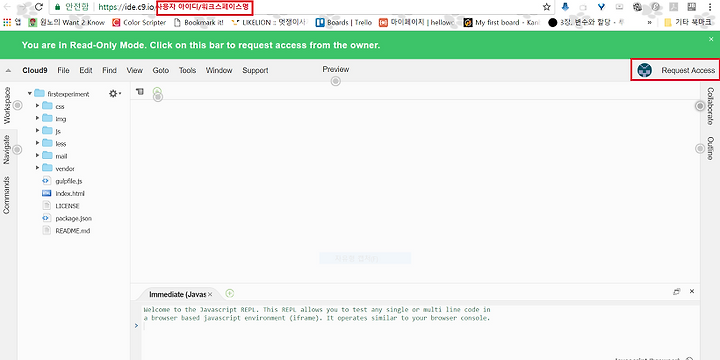Expand the css folder
Screen dimensions: 720x360
(38, 106)
